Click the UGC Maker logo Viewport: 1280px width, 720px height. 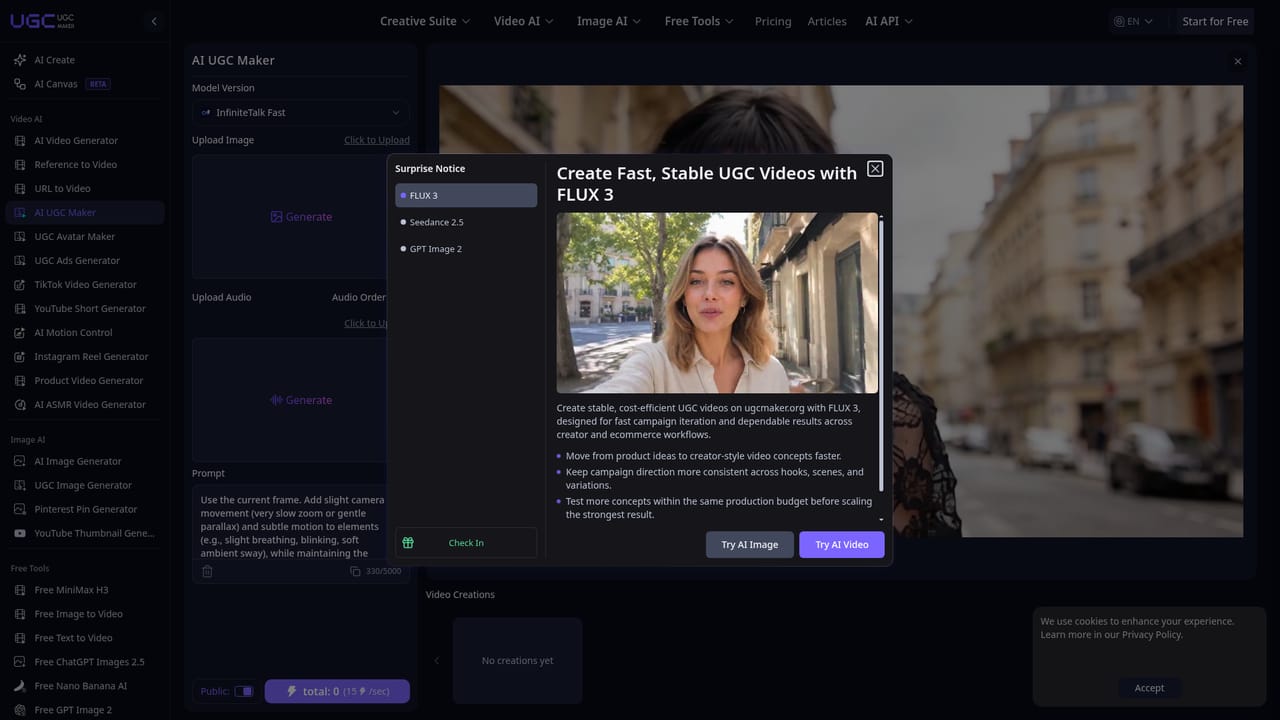(x=42, y=21)
